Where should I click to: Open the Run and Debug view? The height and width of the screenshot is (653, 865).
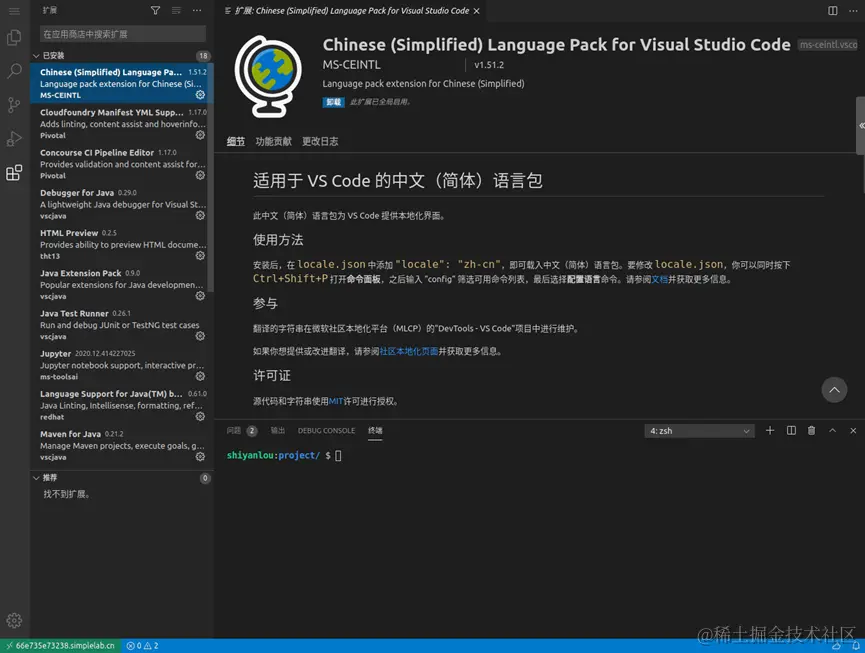[x=14, y=138]
